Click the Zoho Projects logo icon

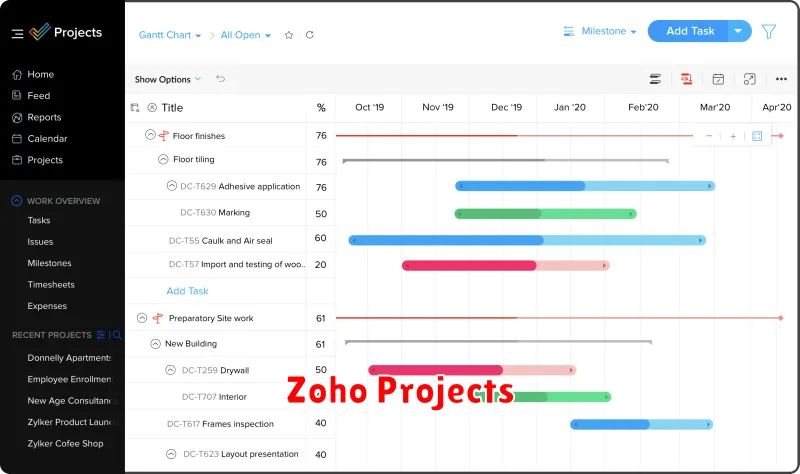point(39,32)
